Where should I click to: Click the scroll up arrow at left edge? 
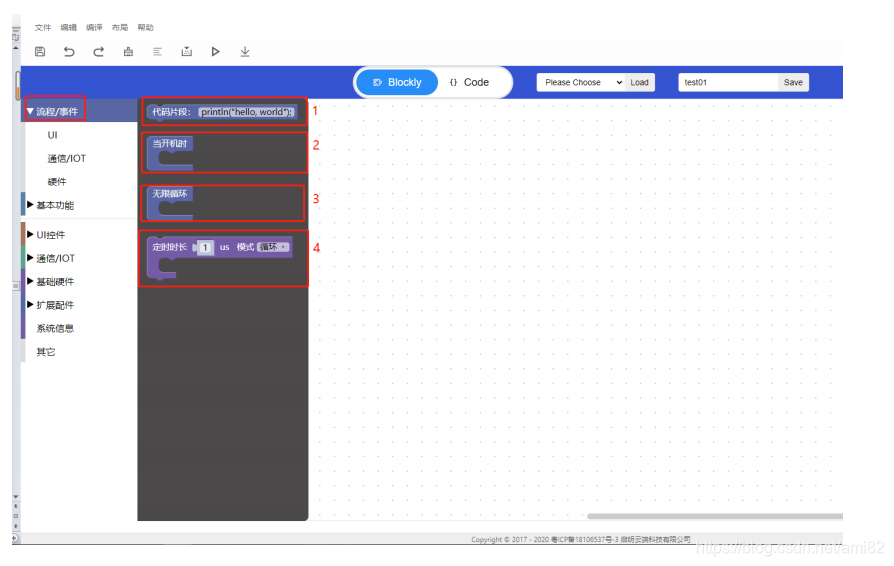pos(16,48)
